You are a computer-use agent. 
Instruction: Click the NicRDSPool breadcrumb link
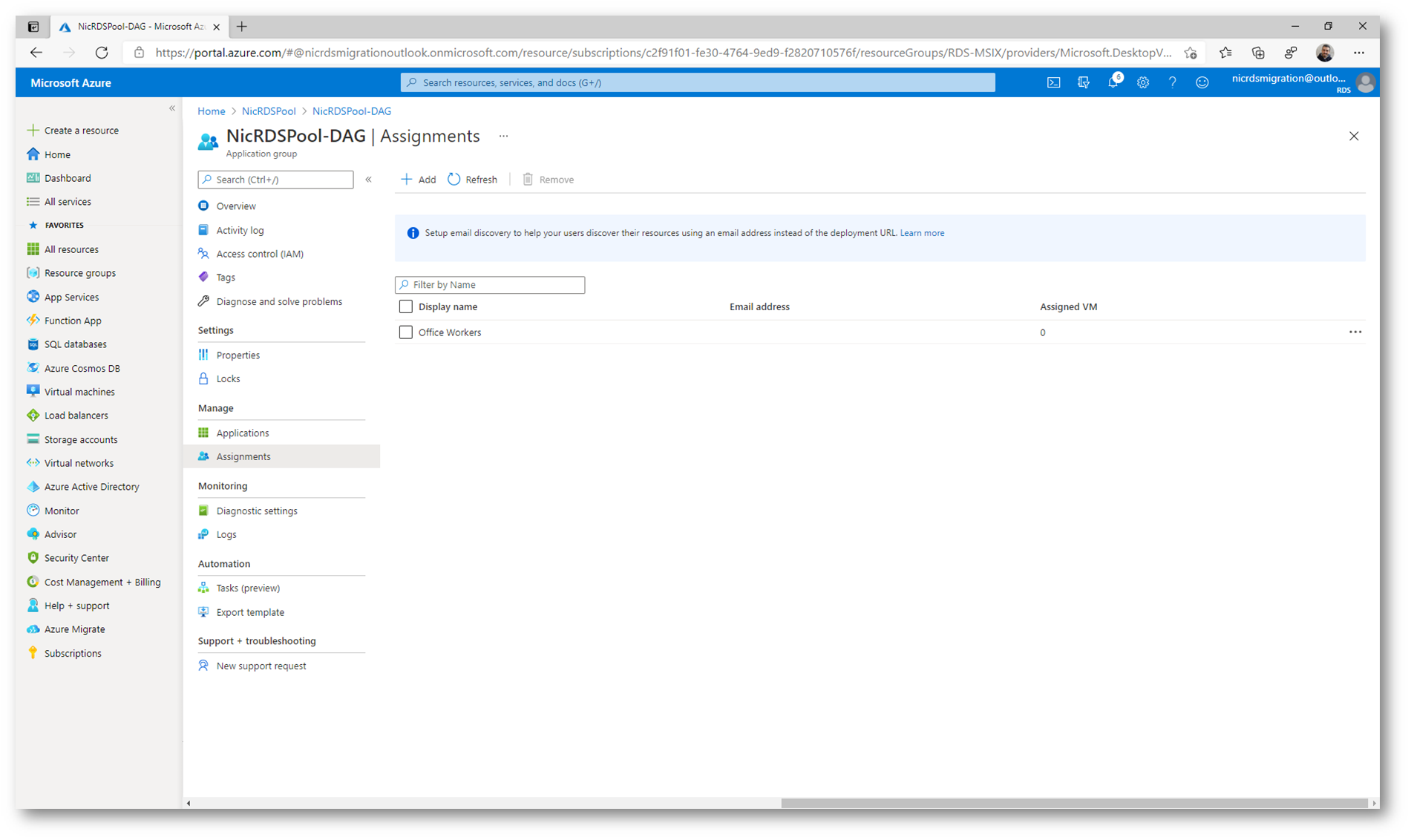pos(269,111)
